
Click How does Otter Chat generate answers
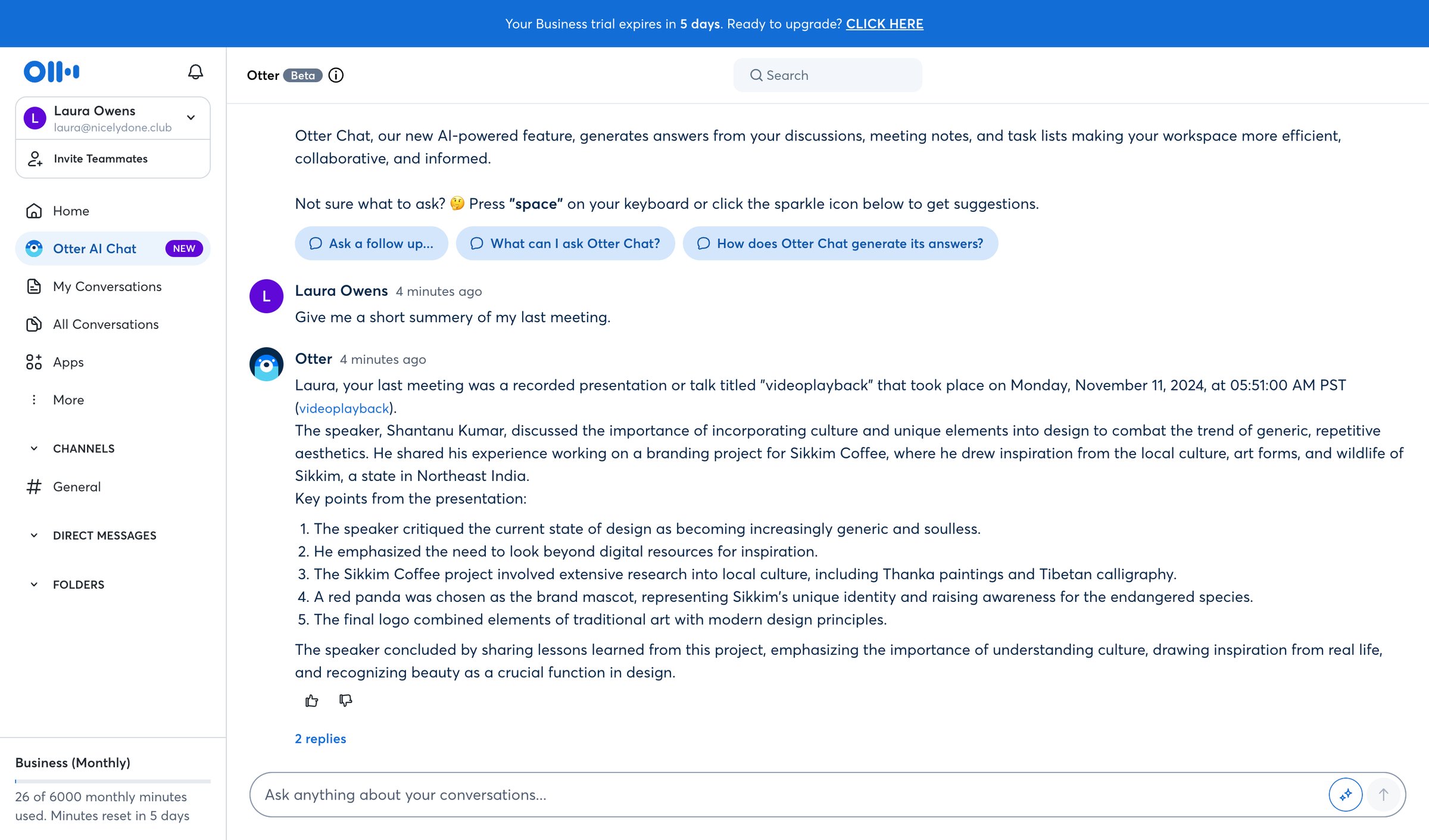pyautogui.click(x=840, y=243)
